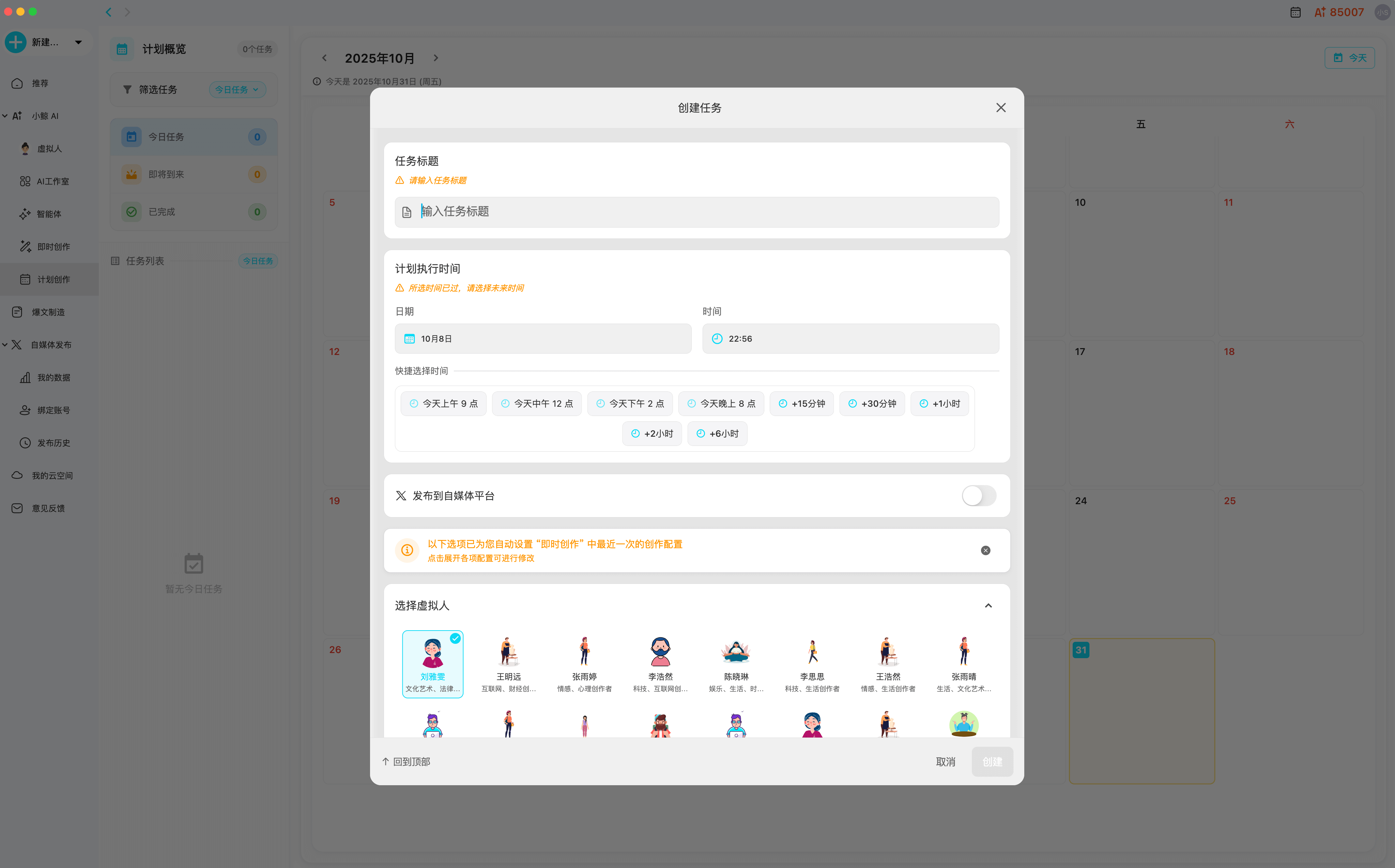1395x868 pixels.
Task: Select the 智能体 sidebar icon
Action: (49, 214)
